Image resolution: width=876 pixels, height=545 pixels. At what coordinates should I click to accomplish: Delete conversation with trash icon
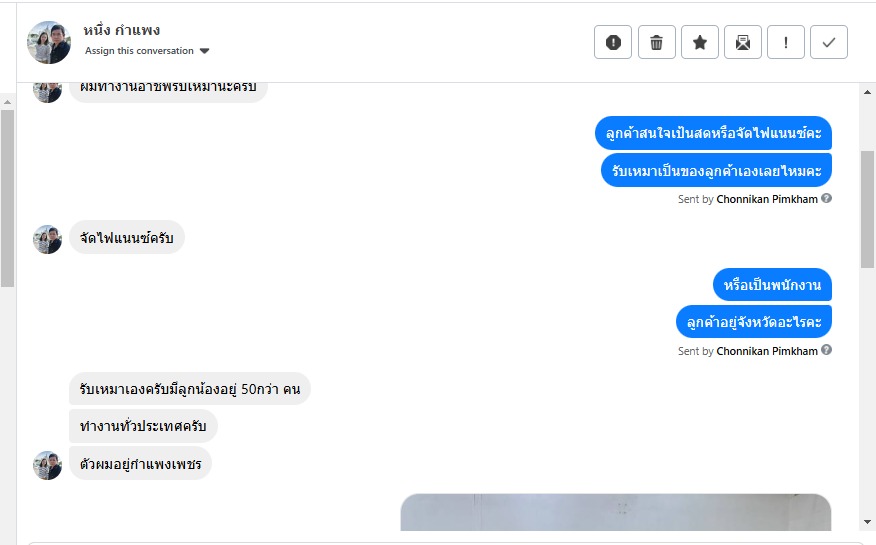(x=656, y=42)
